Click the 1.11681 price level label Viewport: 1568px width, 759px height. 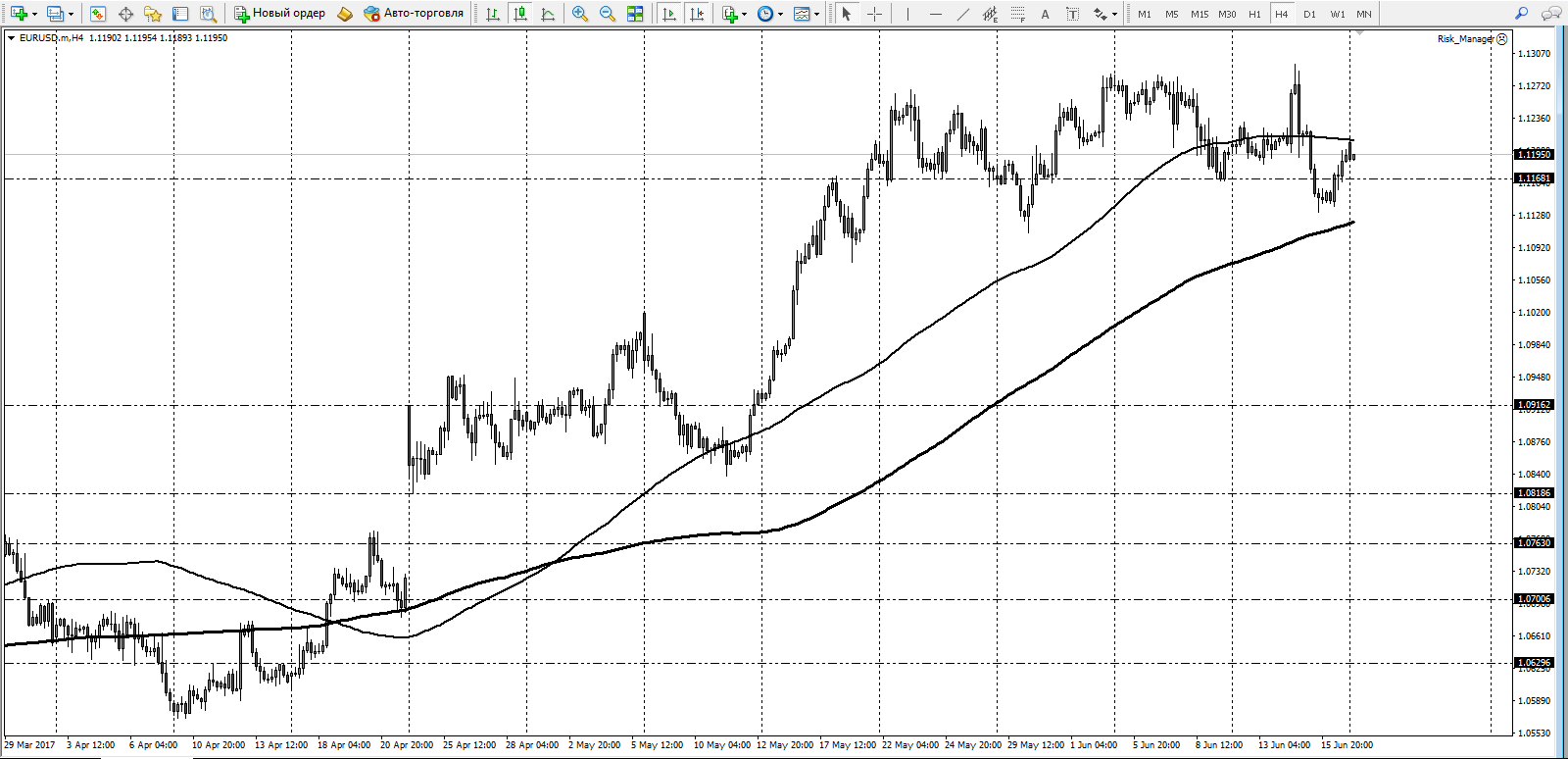tap(1535, 178)
